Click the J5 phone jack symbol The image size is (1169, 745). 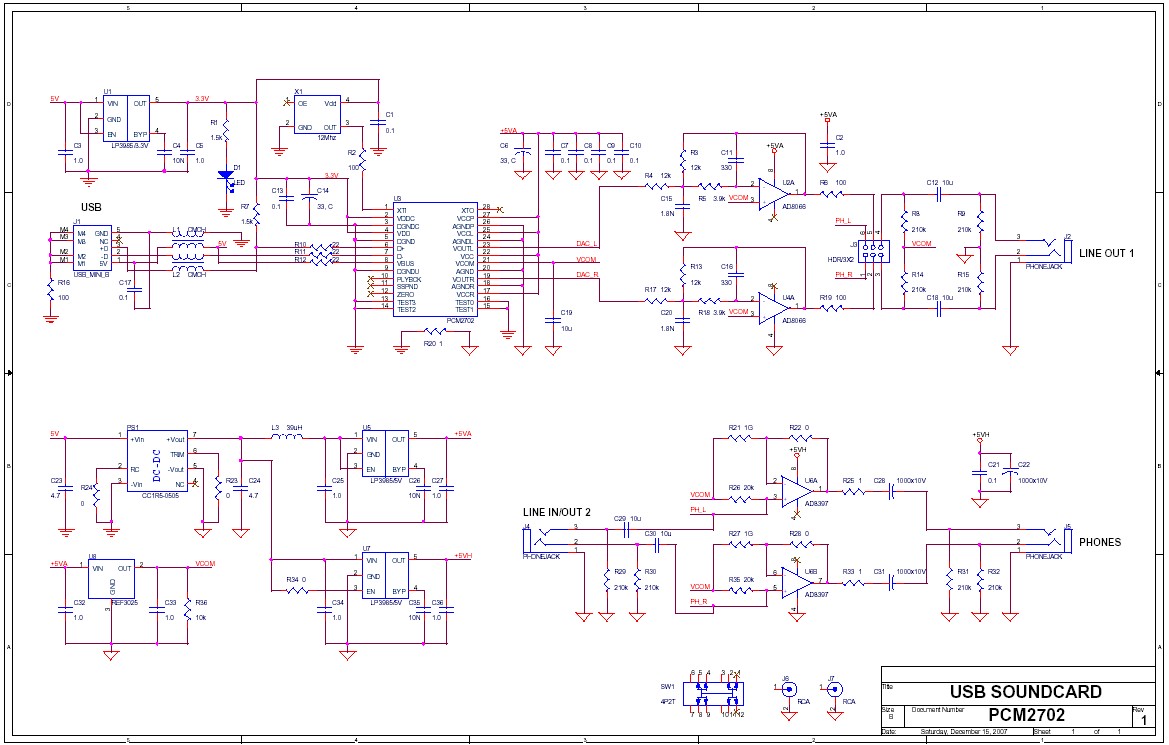[1047, 542]
